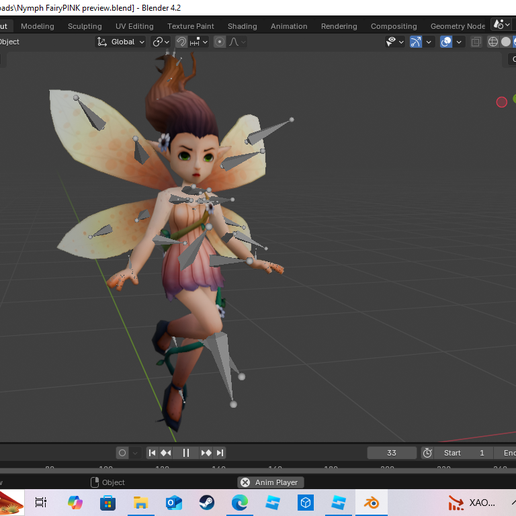Jump to the animation start frame

(x=152, y=453)
